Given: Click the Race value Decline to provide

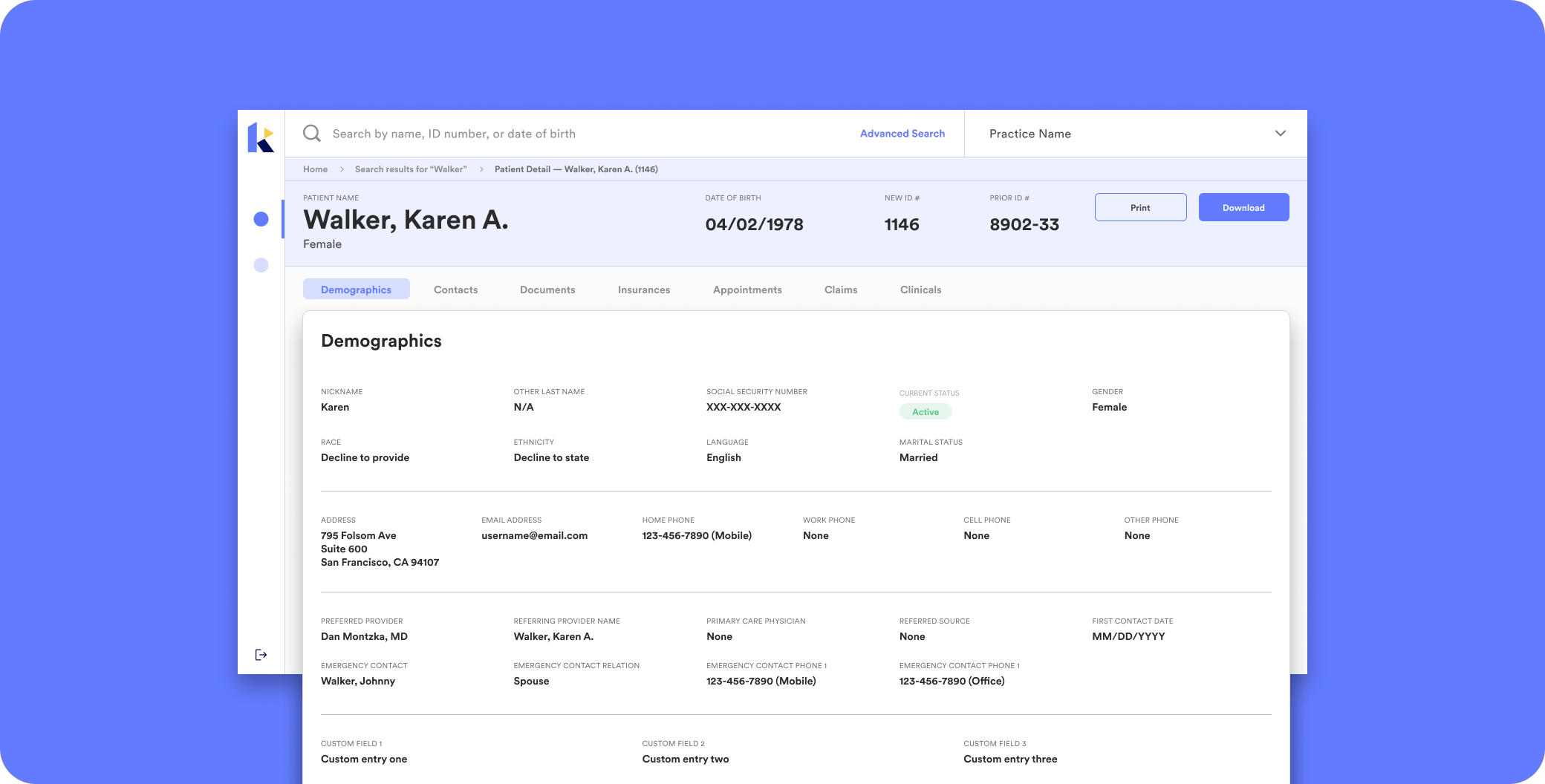Looking at the screenshot, I should click(x=365, y=457).
